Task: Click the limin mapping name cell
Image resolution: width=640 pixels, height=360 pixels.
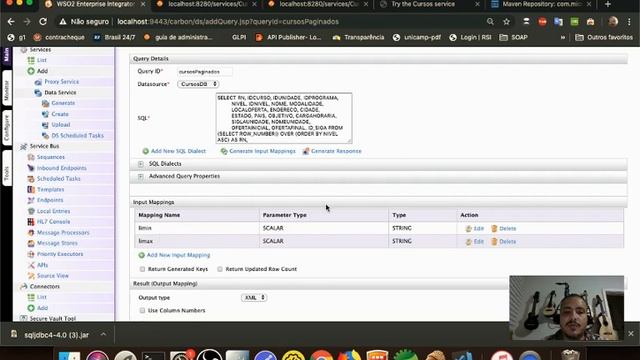Action: (197, 228)
